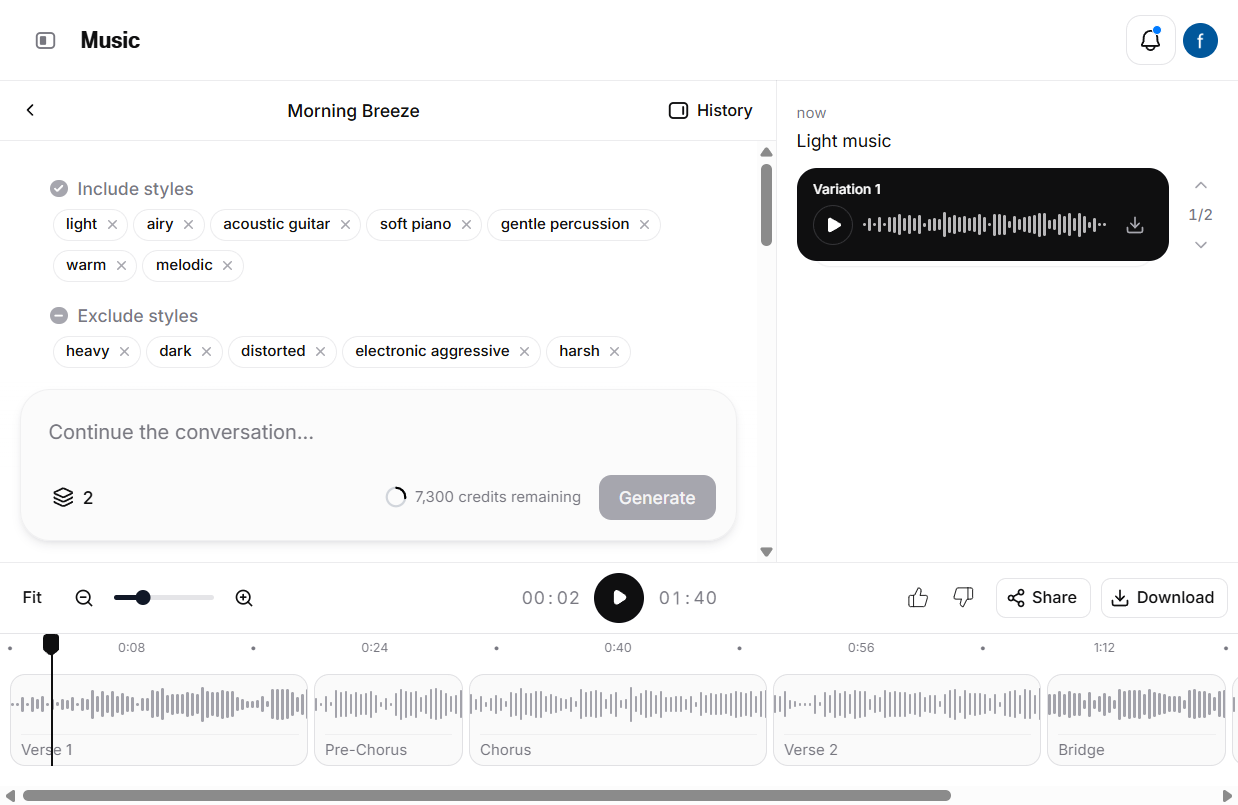Viewport: 1238px width, 805px height.
Task: Play the main track
Action: [x=619, y=598]
